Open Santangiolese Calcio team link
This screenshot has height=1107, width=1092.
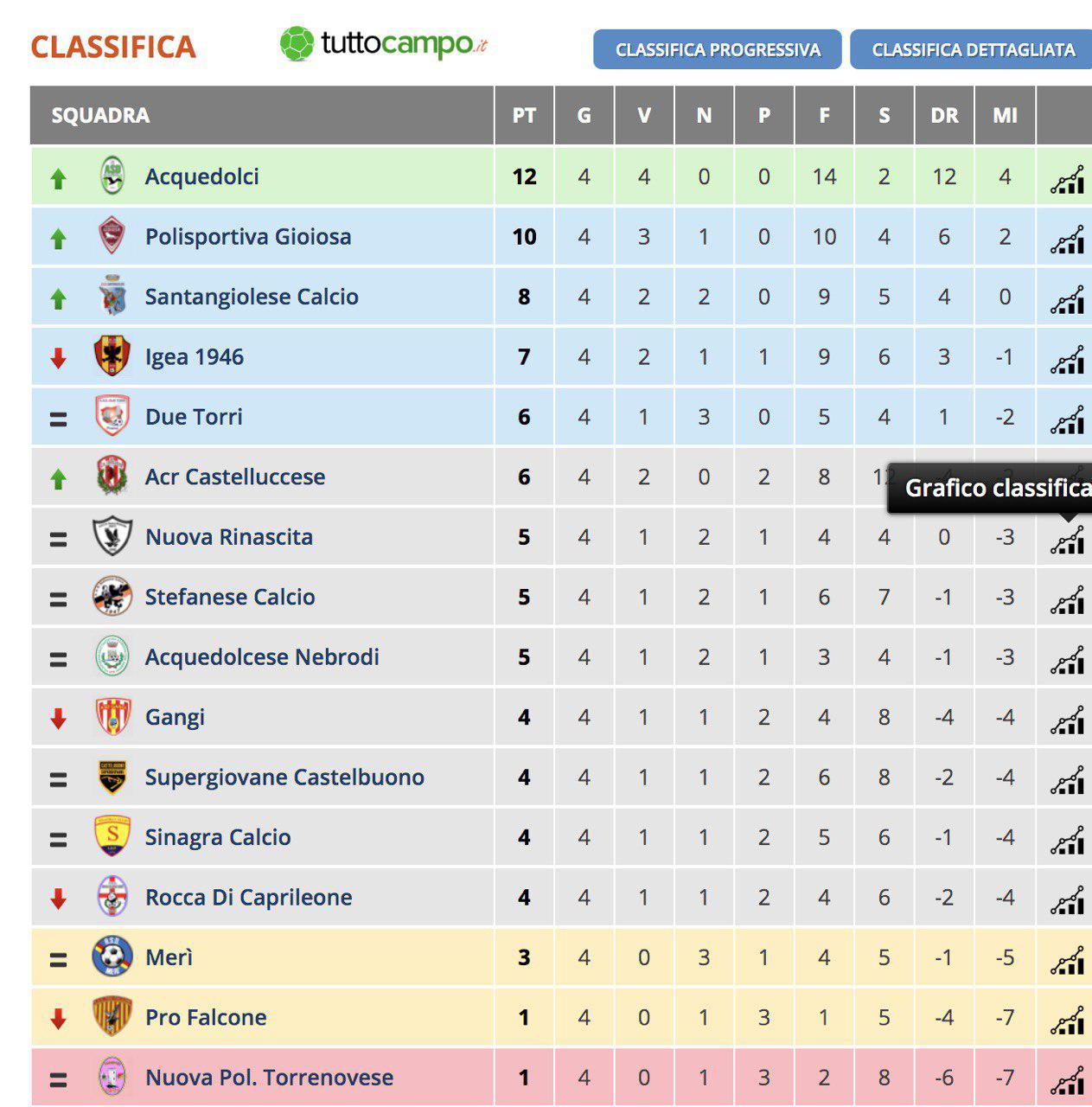[x=252, y=297]
